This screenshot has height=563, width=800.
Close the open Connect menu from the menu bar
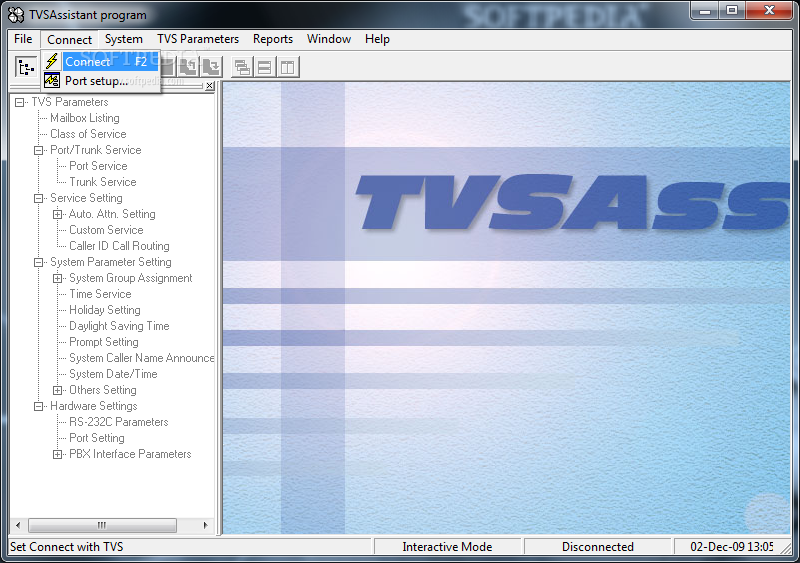(x=69, y=39)
